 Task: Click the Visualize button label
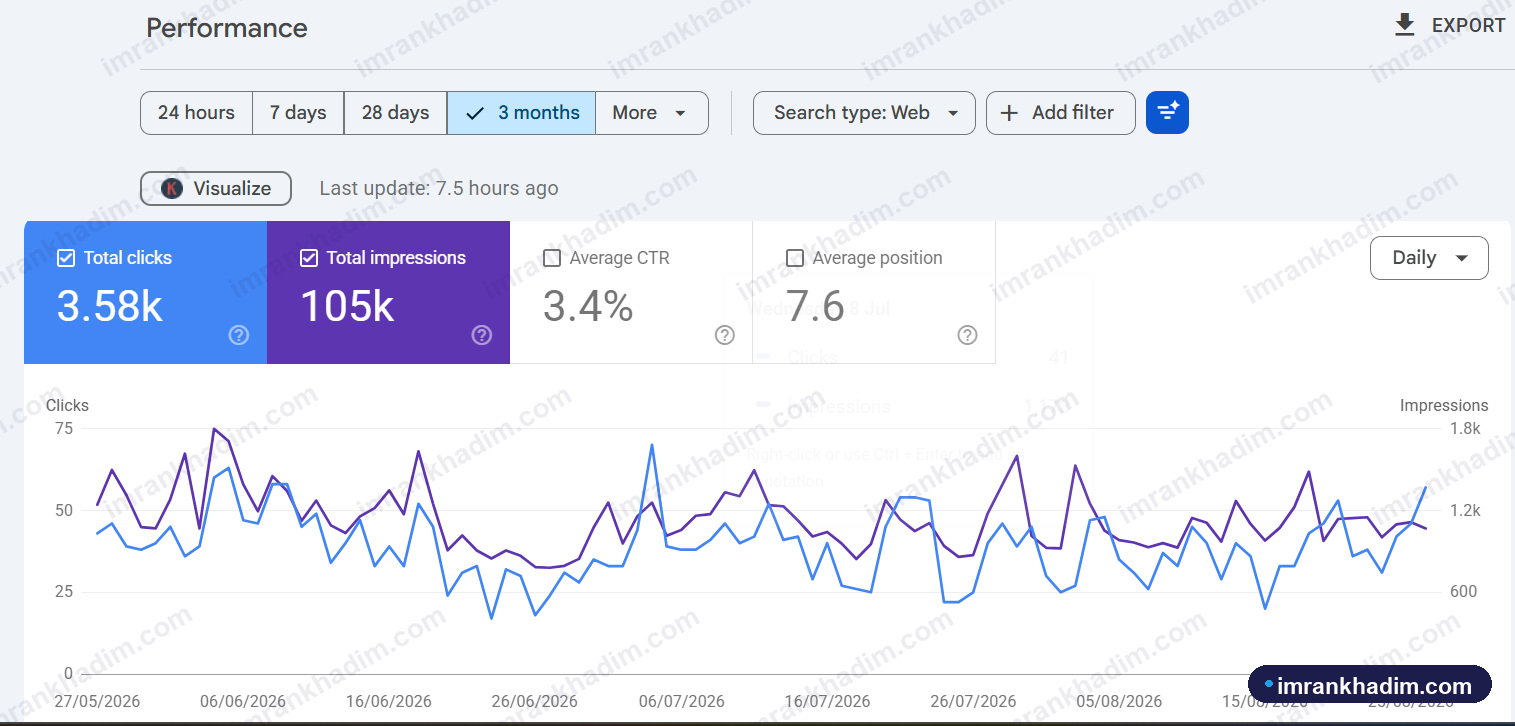point(232,188)
